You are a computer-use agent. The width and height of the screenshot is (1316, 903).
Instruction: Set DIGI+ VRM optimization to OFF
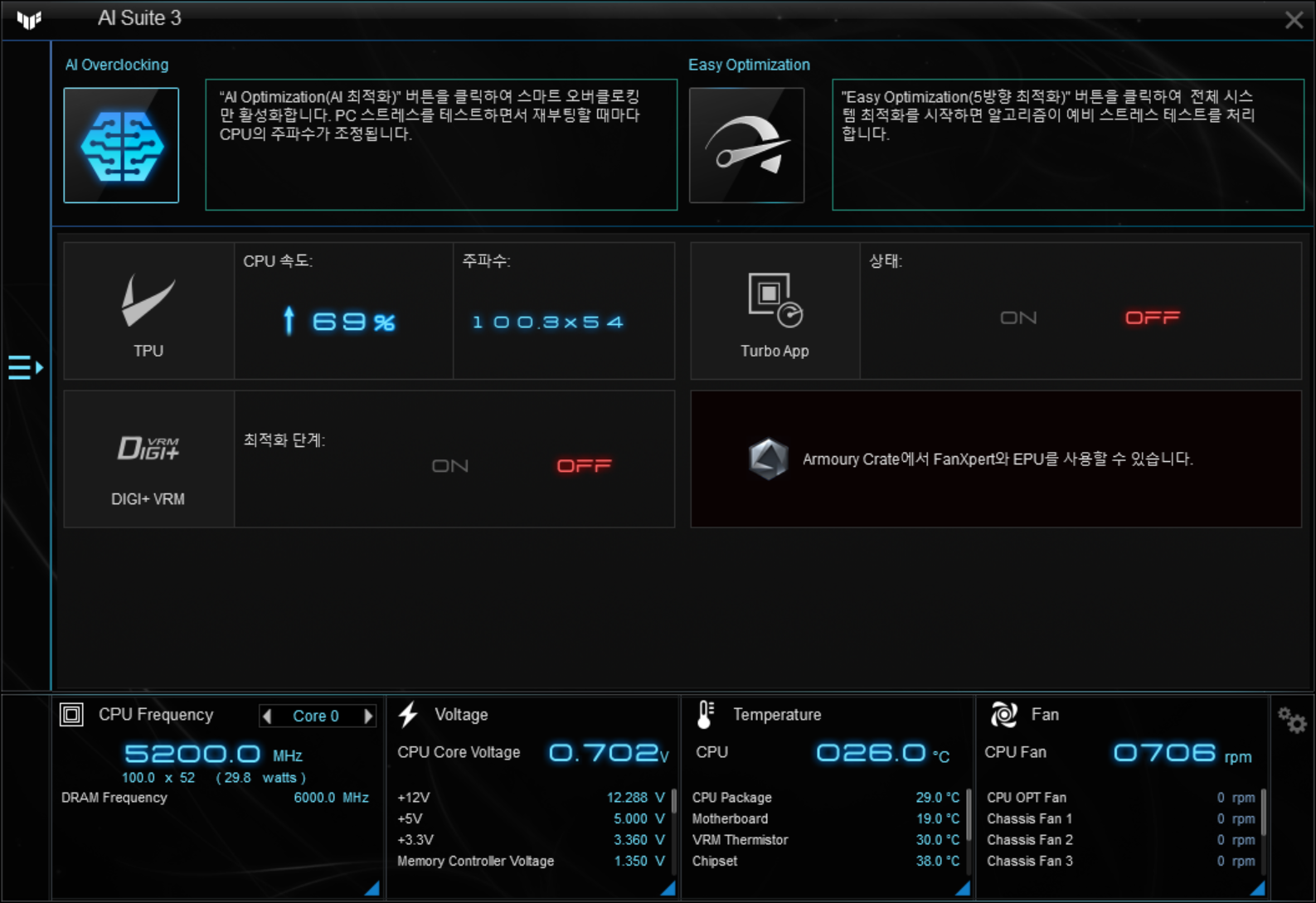click(584, 466)
